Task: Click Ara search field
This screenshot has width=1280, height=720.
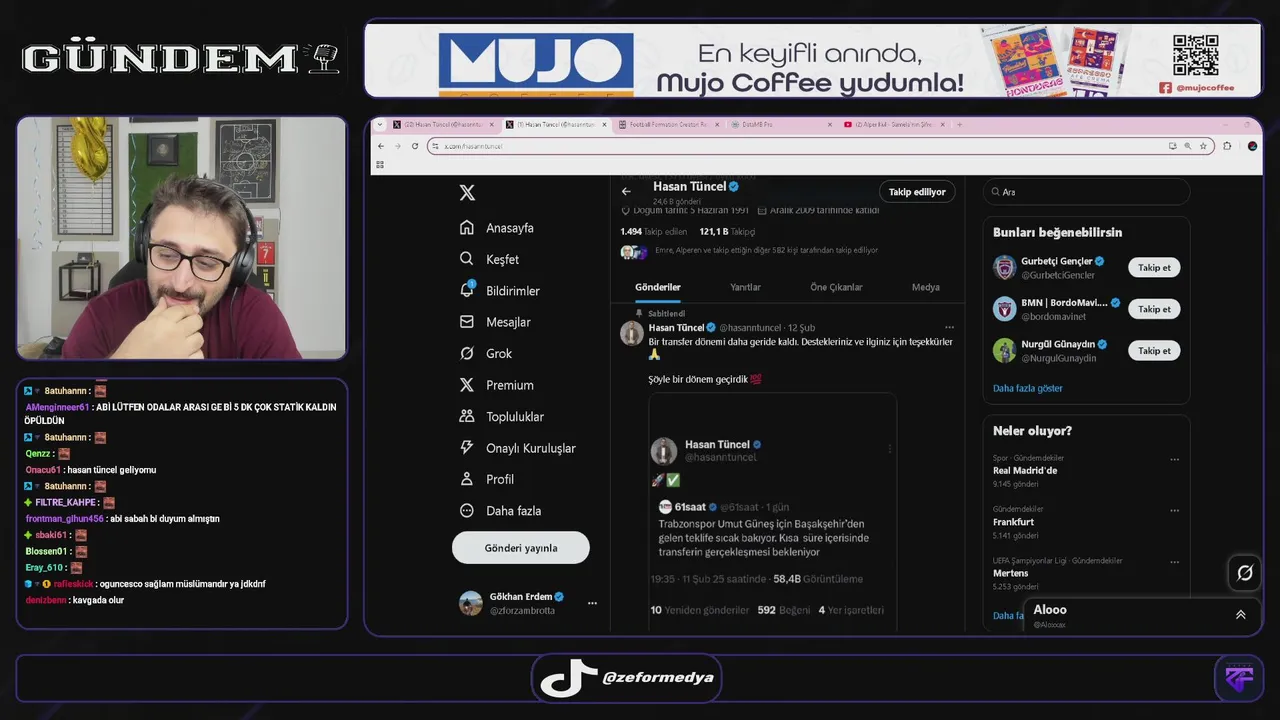Action: [1087, 192]
